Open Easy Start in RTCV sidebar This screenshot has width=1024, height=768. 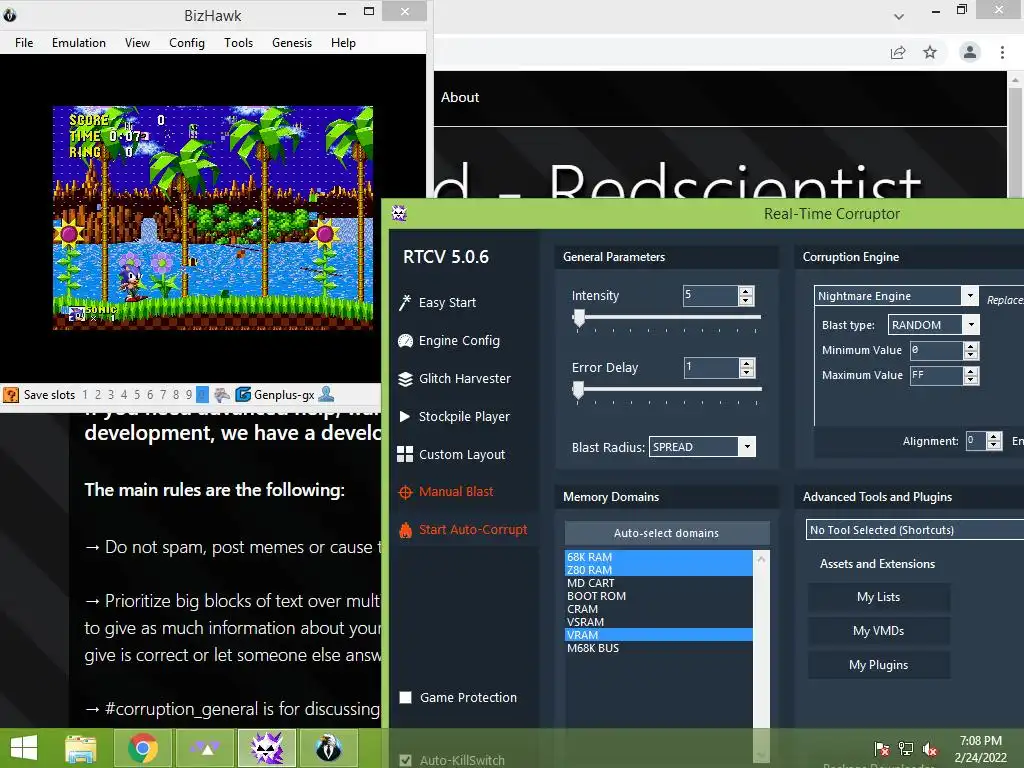pyautogui.click(x=447, y=302)
